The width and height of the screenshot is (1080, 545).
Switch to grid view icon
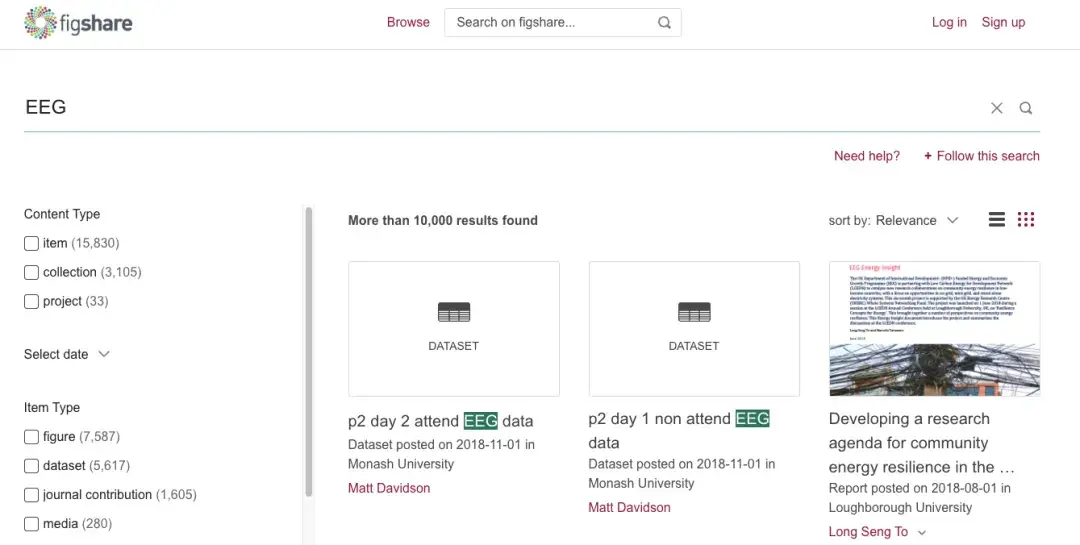(x=1026, y=220)
